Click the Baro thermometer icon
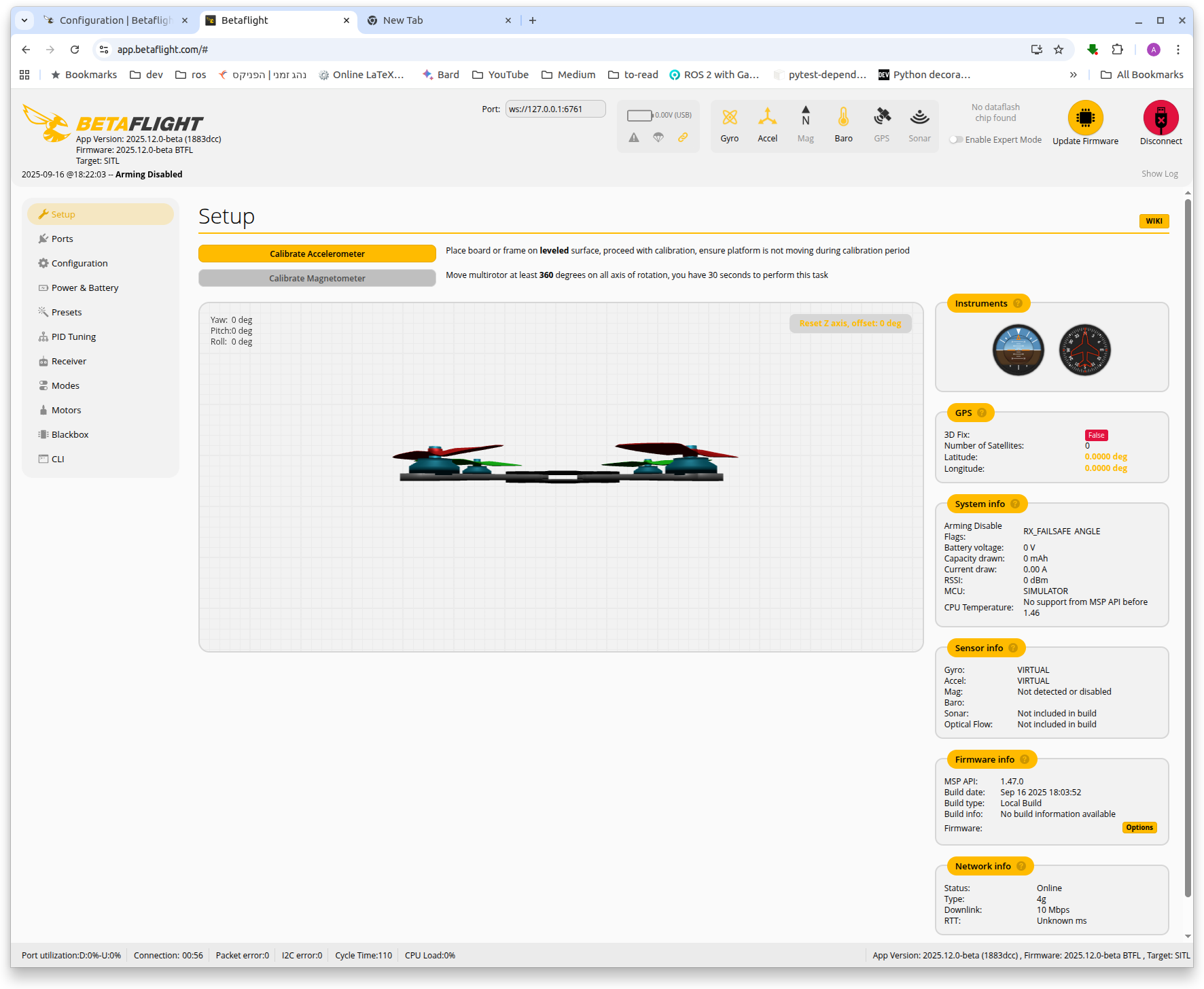 point(843,118)
